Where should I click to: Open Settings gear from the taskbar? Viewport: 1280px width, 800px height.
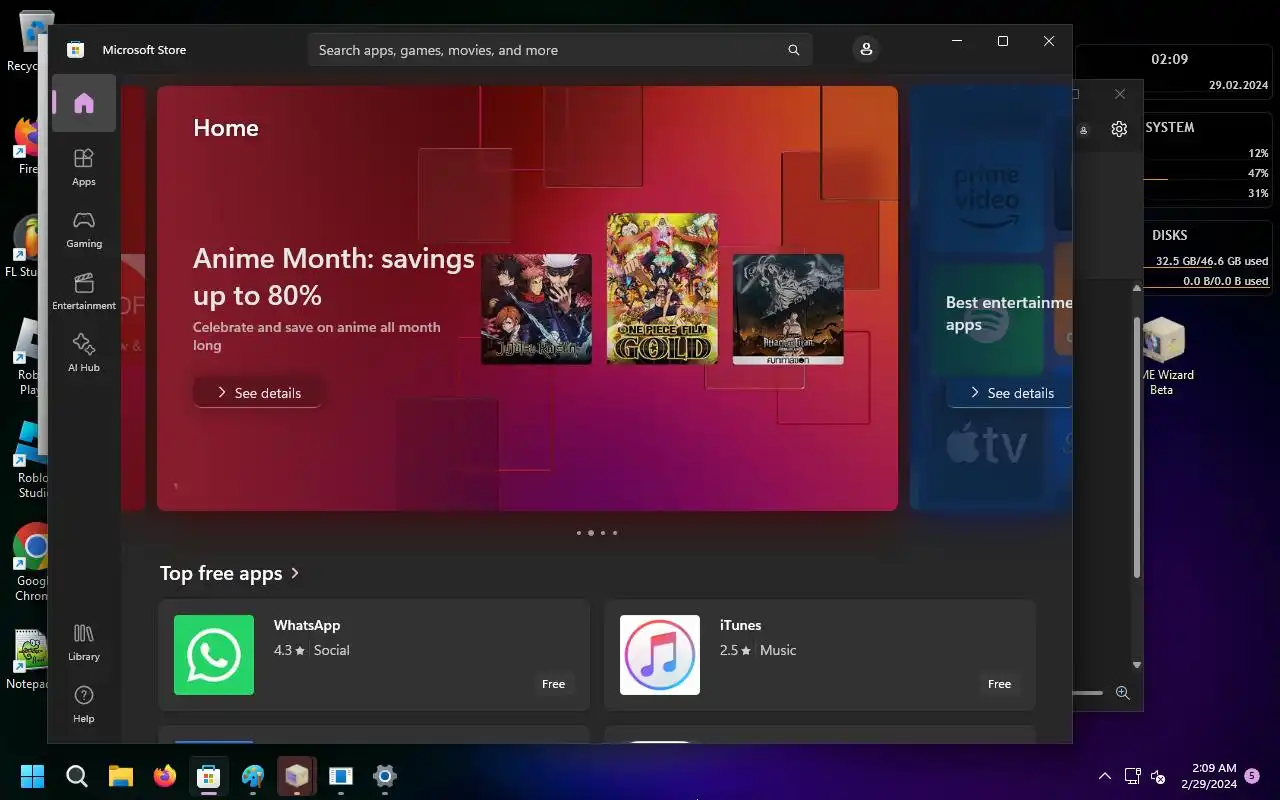[385, 776]
